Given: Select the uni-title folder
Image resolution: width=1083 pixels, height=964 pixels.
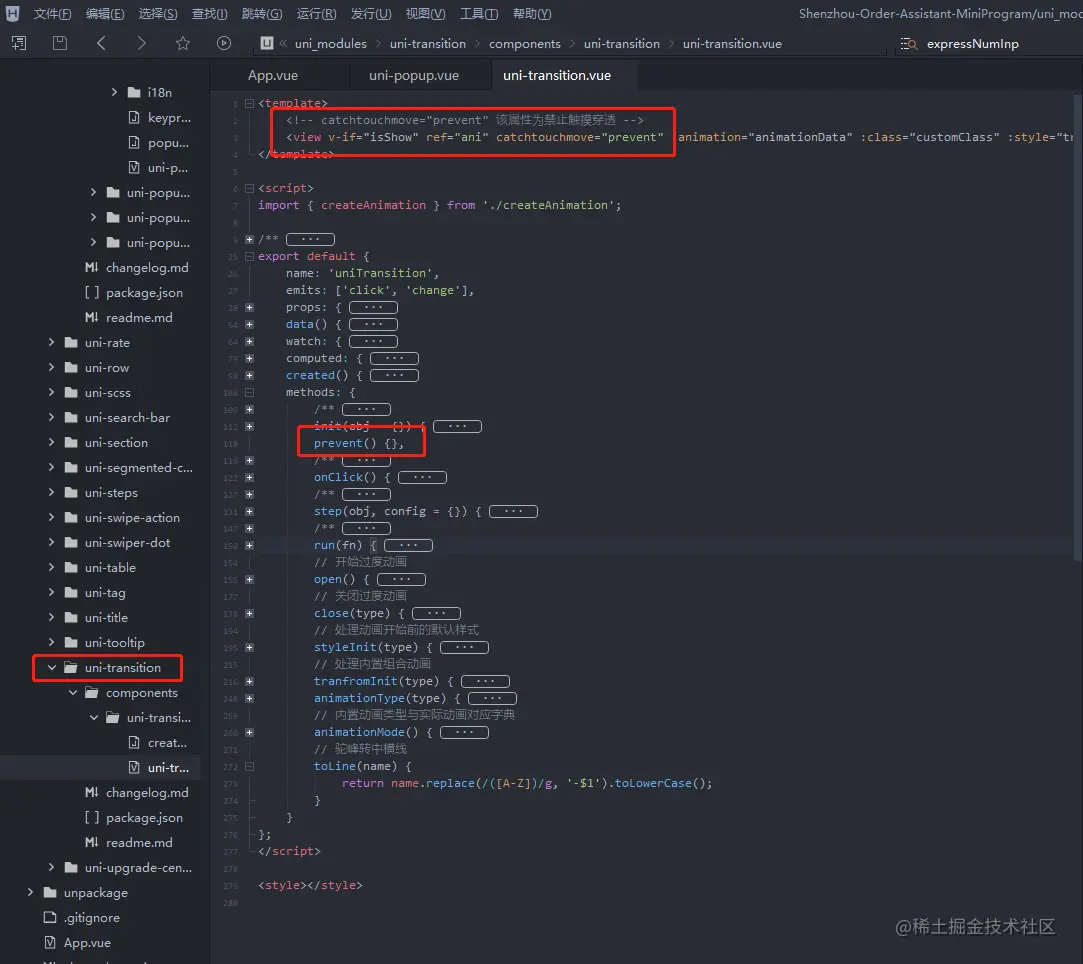Looking at the screenshot, I should [x=106, y=617].
